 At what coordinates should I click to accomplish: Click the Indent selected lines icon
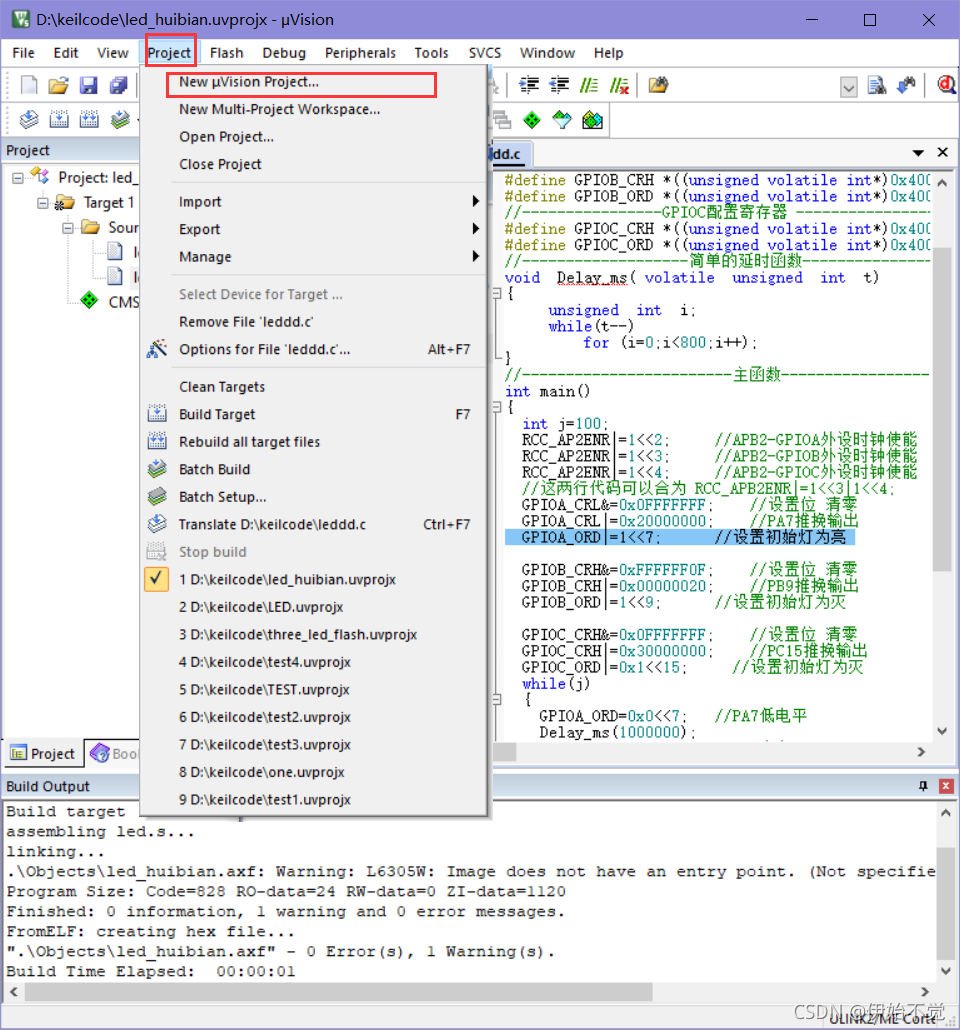point(529,85)
